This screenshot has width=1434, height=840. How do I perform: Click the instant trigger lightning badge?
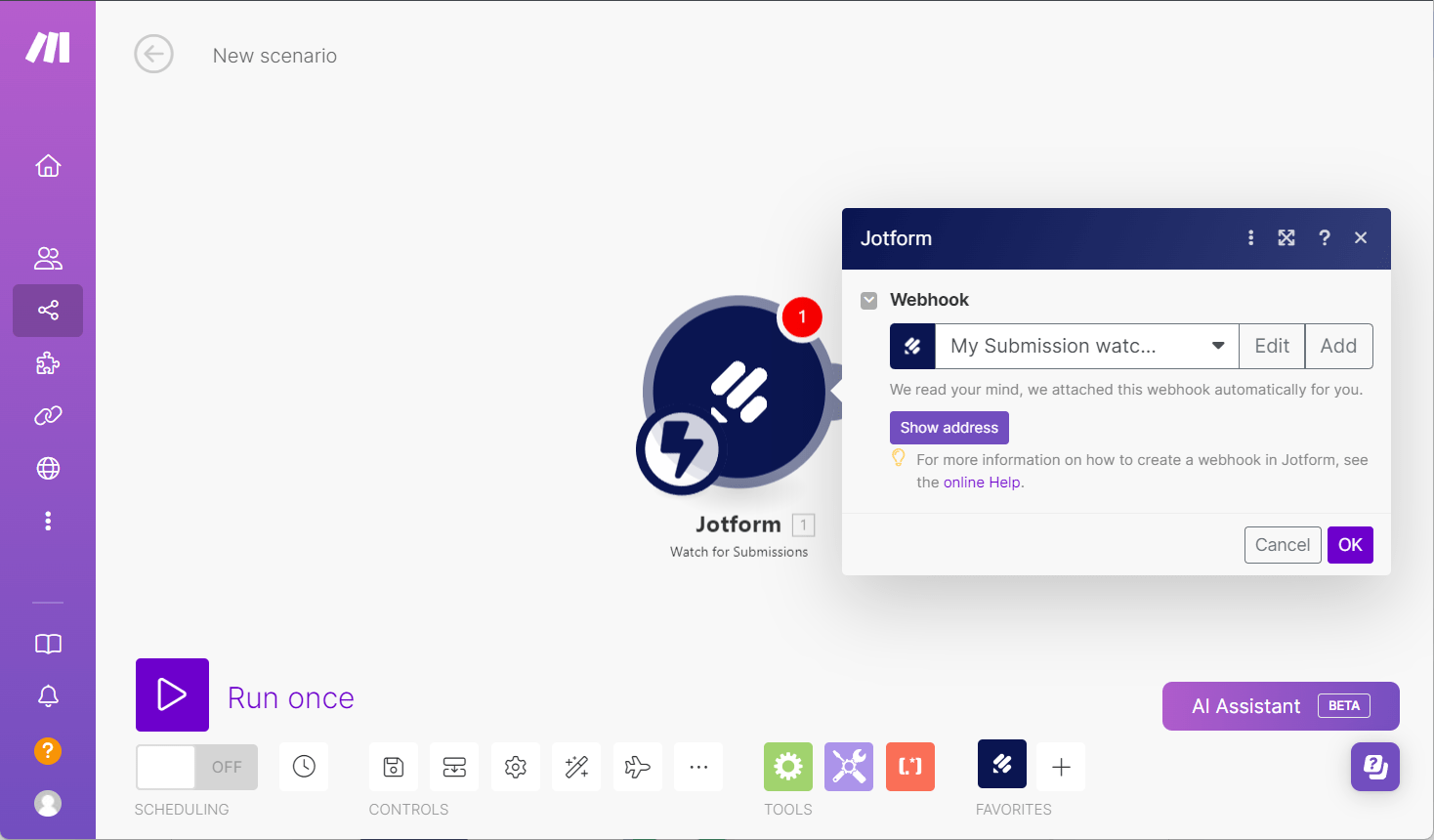680,449
